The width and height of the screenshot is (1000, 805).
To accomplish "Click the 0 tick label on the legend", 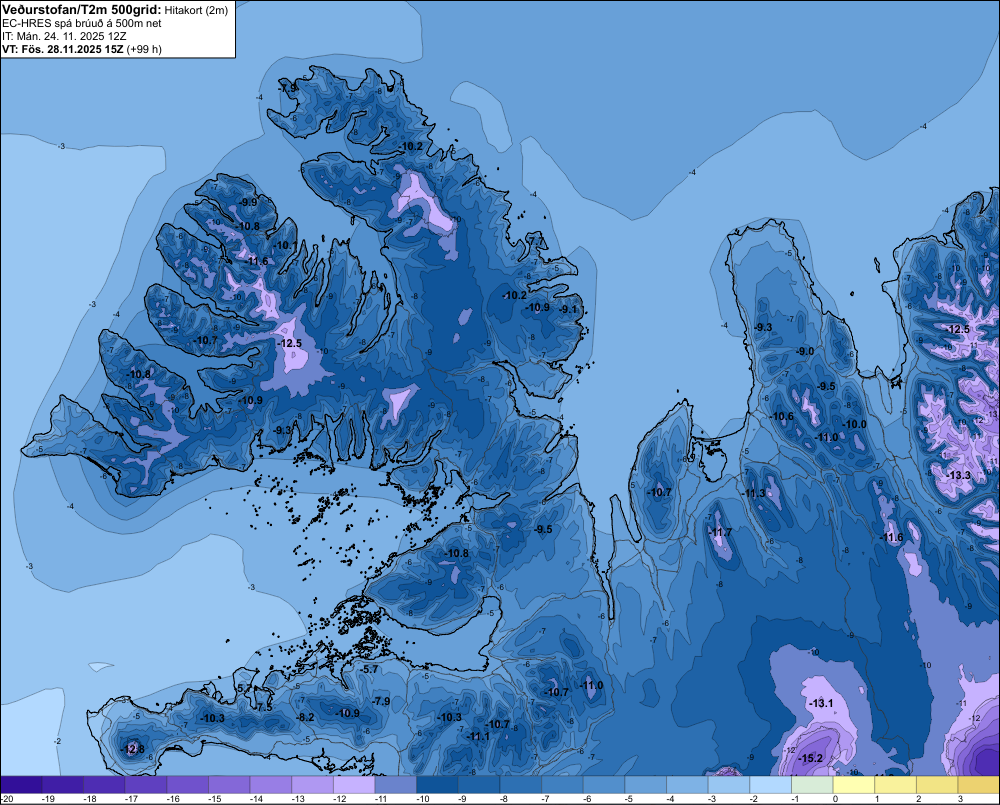I will 835,799.
